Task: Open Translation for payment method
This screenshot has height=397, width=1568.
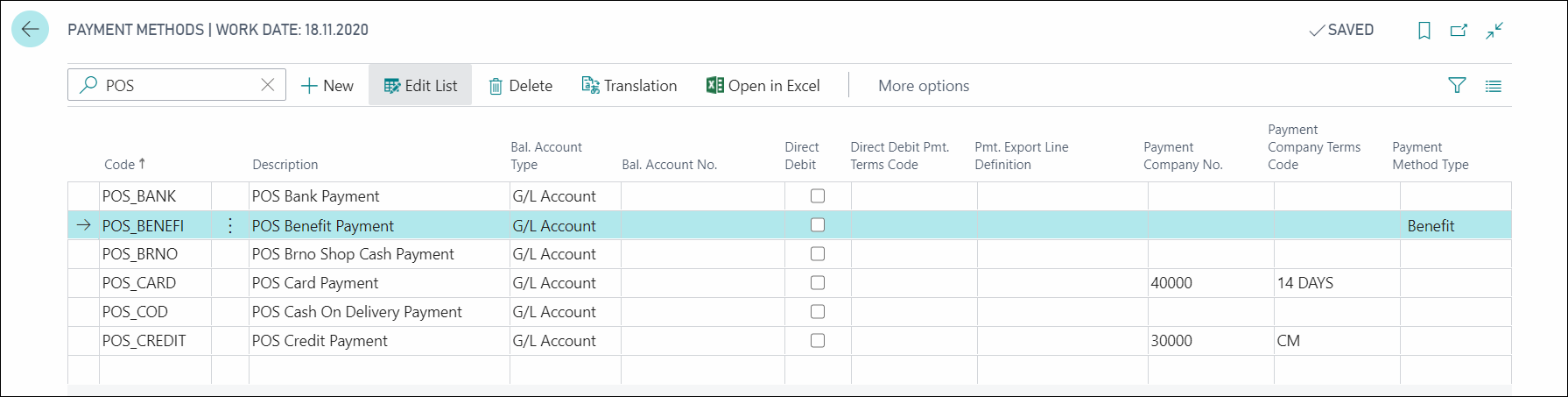Action: coord(629,85)
